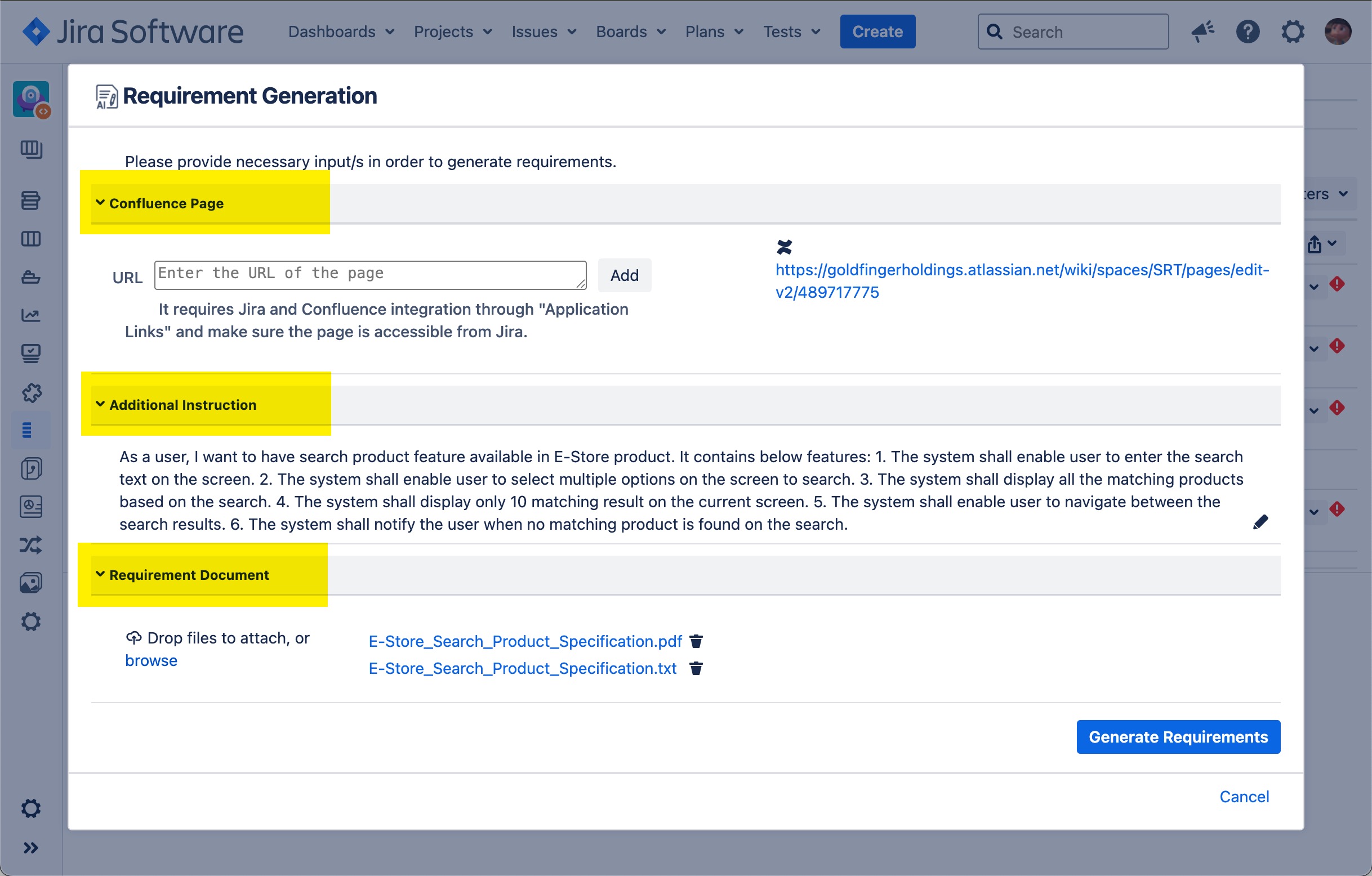Image resolution: width=1372 pixels, height=876 pixels.
Task: Open Jira administration gear in top bar
Action: click(x=1292, y=32)
